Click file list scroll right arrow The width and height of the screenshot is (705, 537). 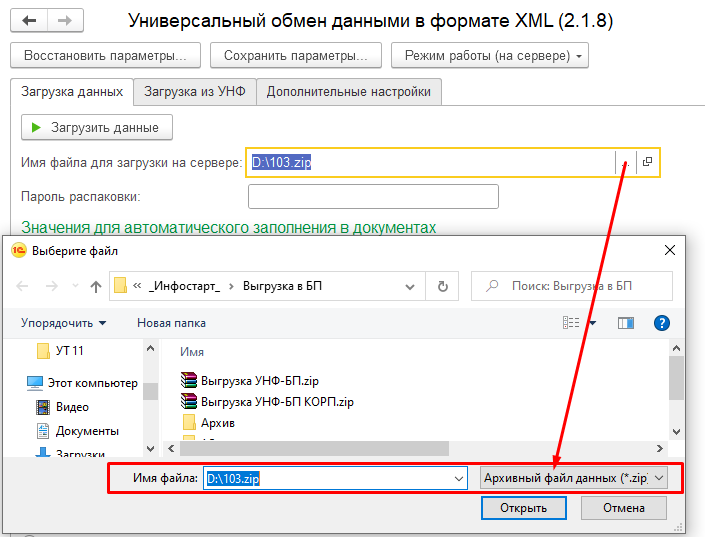click(659, 448)
